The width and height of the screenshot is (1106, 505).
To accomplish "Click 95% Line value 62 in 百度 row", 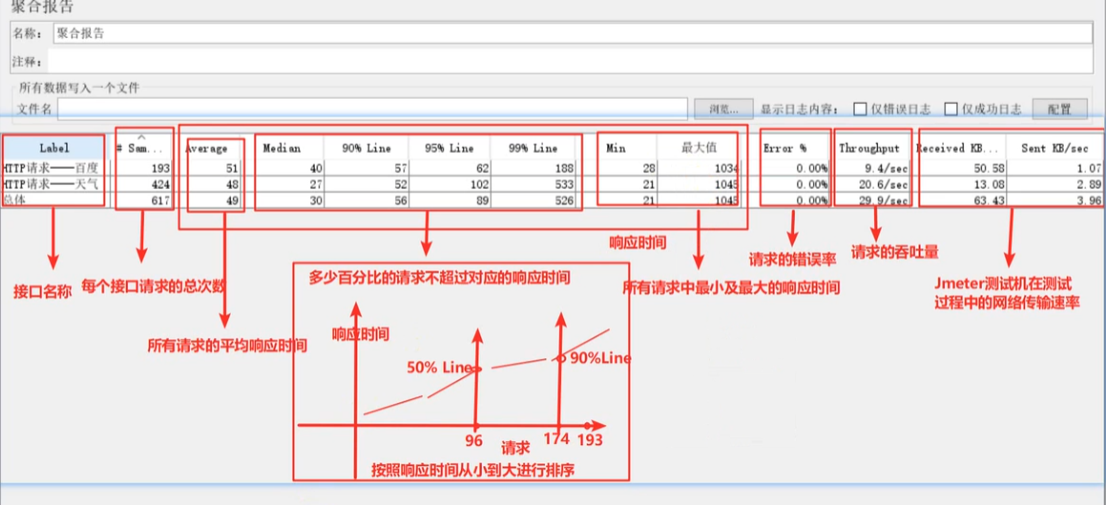I will pos(481,169).
